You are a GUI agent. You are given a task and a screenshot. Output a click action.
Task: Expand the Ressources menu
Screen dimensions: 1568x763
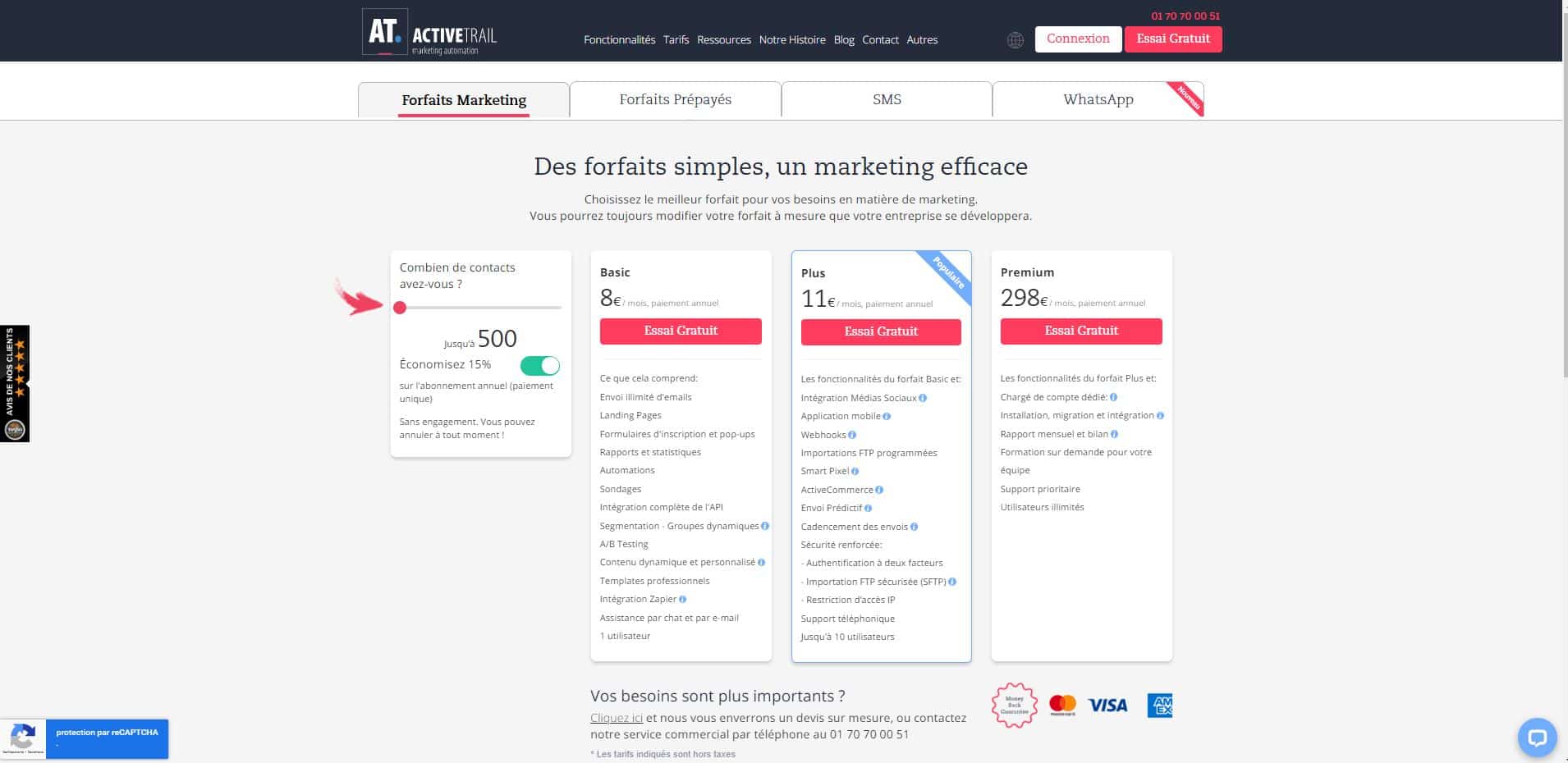(x=723, y=40)
